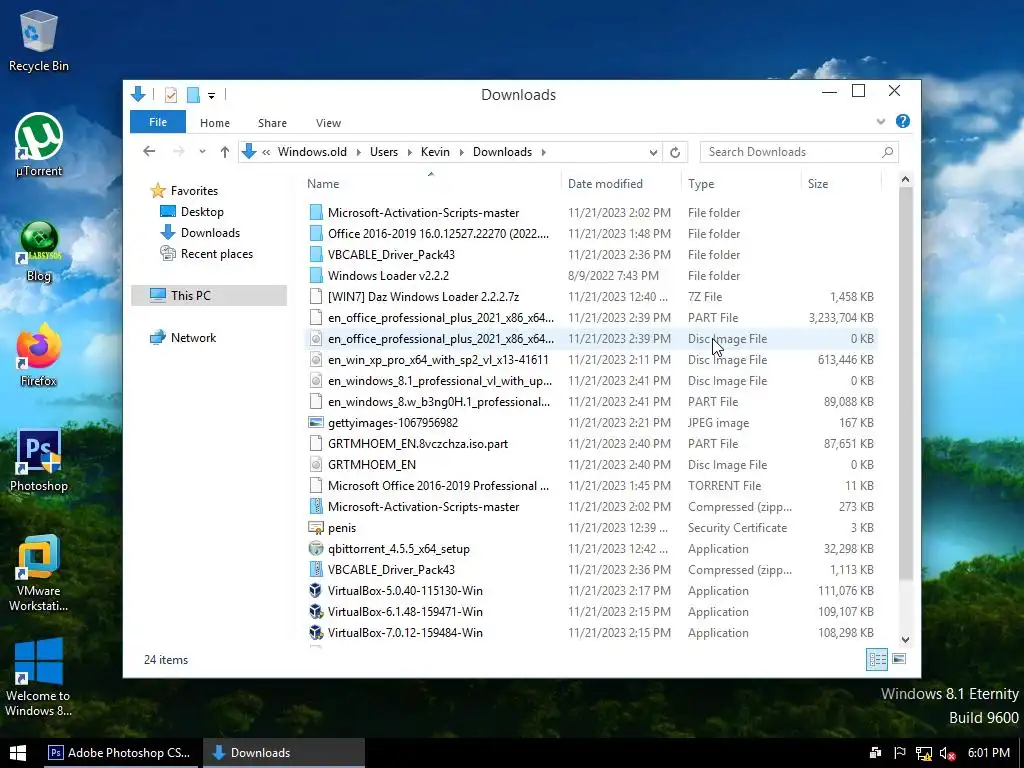
Task: Select the qbittorrent_4.5.5_x64_setup file icon
Action: [x=316, y=549]
